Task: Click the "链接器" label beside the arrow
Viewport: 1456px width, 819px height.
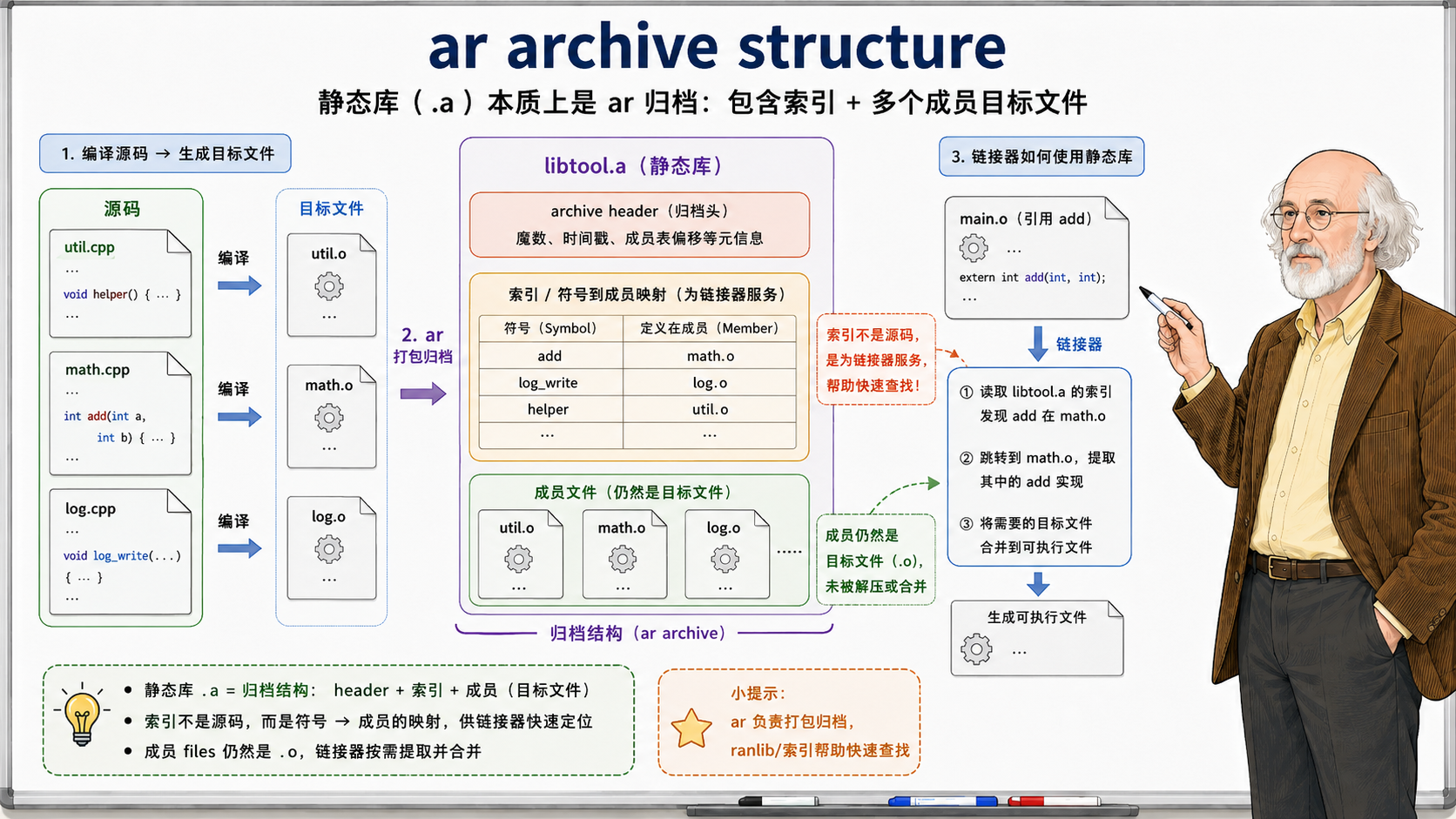Action: [1079, 345]
